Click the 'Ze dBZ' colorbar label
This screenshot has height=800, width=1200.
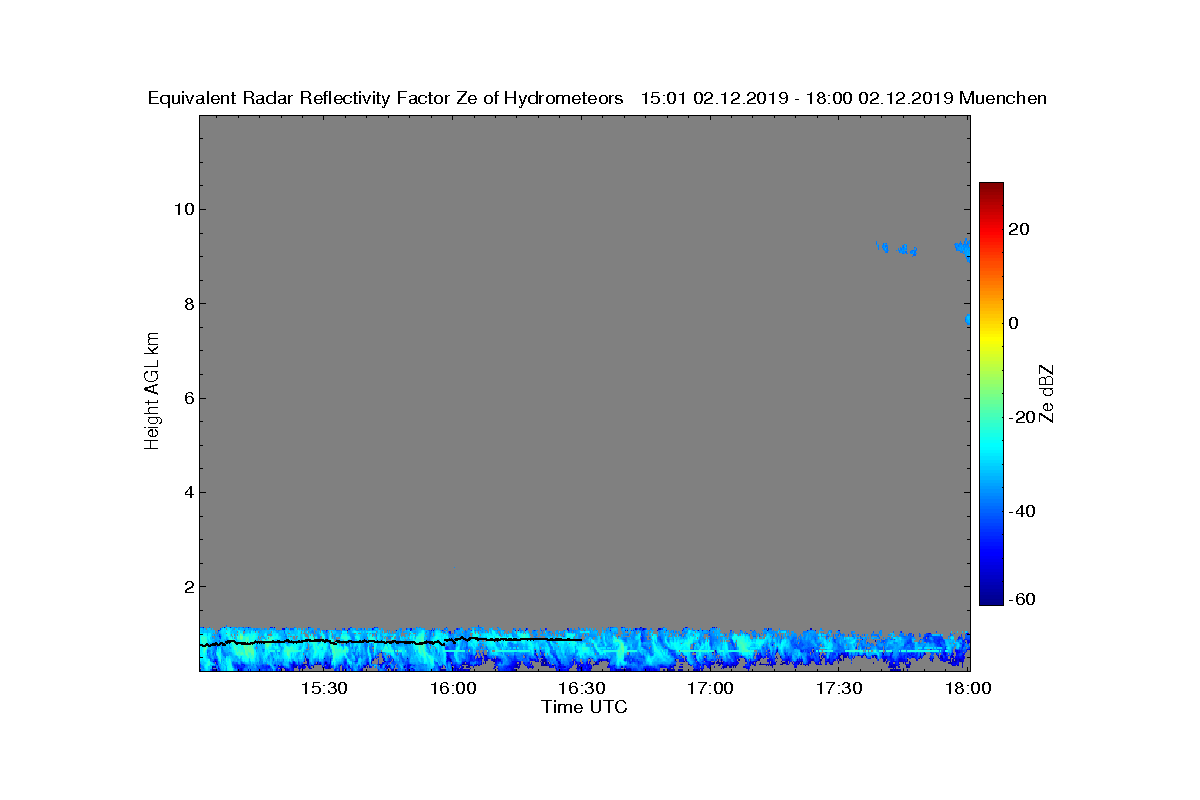[x=1047, y=393]
